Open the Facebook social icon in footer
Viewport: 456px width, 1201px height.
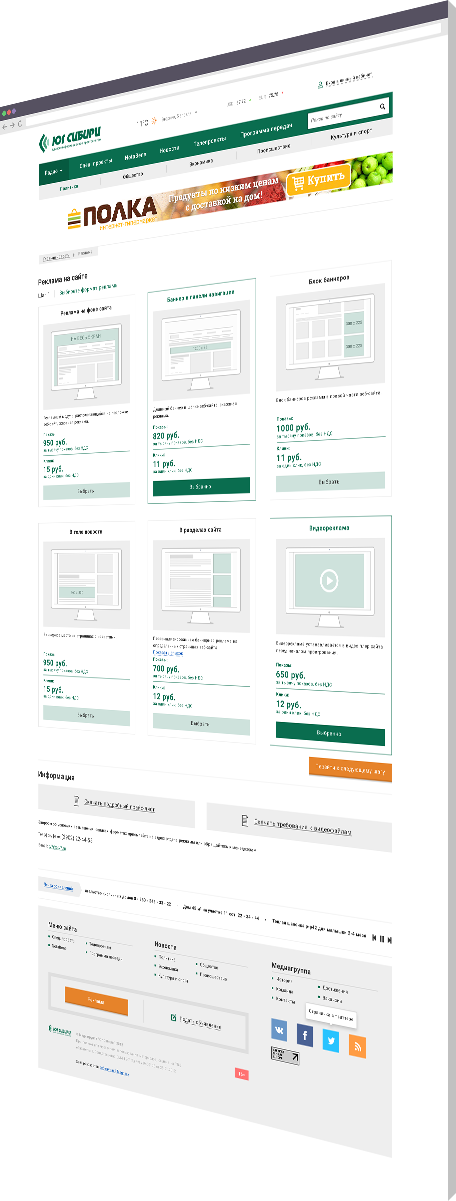(x=305, y=1036)
